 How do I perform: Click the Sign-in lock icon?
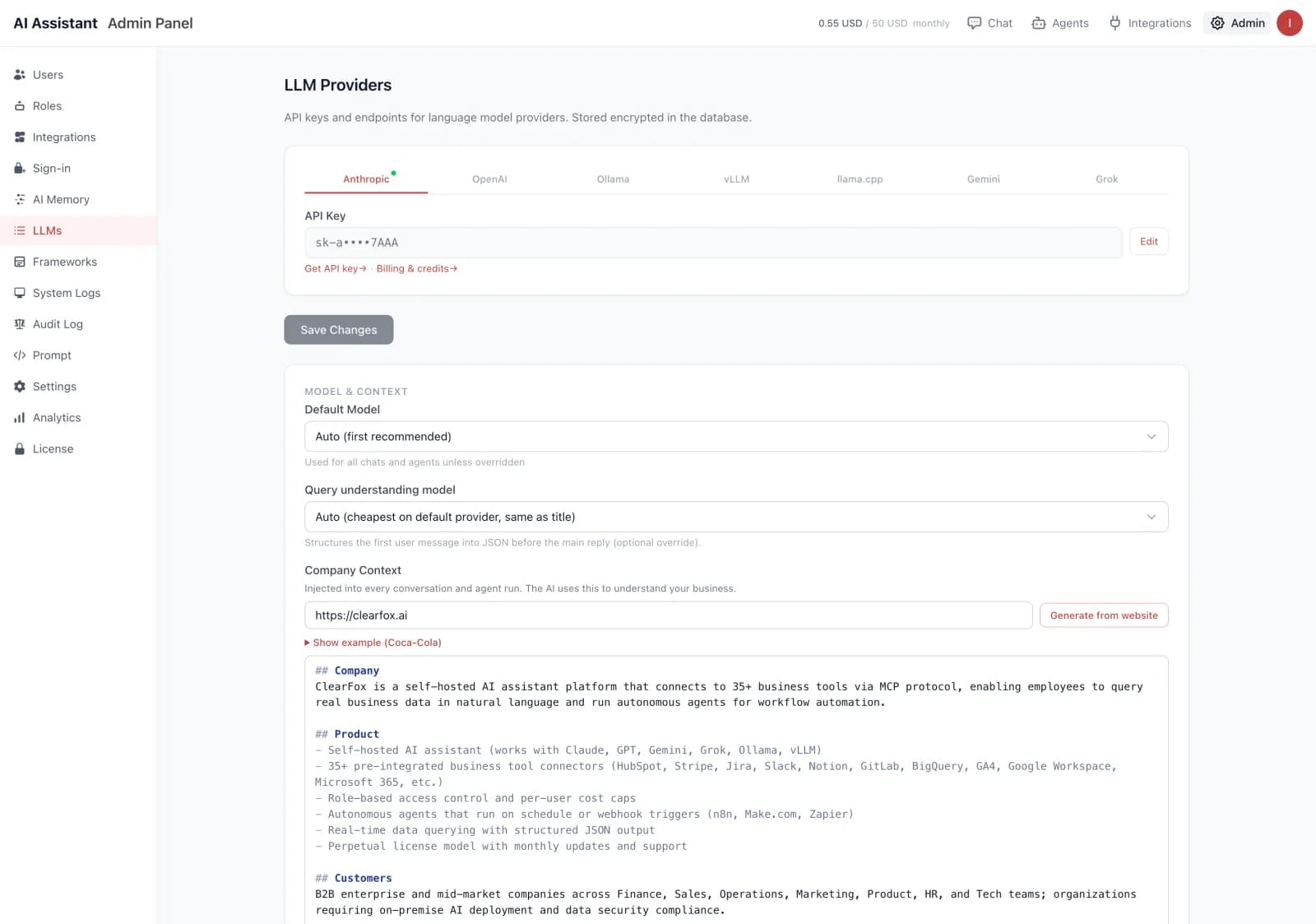pos(20,169)
